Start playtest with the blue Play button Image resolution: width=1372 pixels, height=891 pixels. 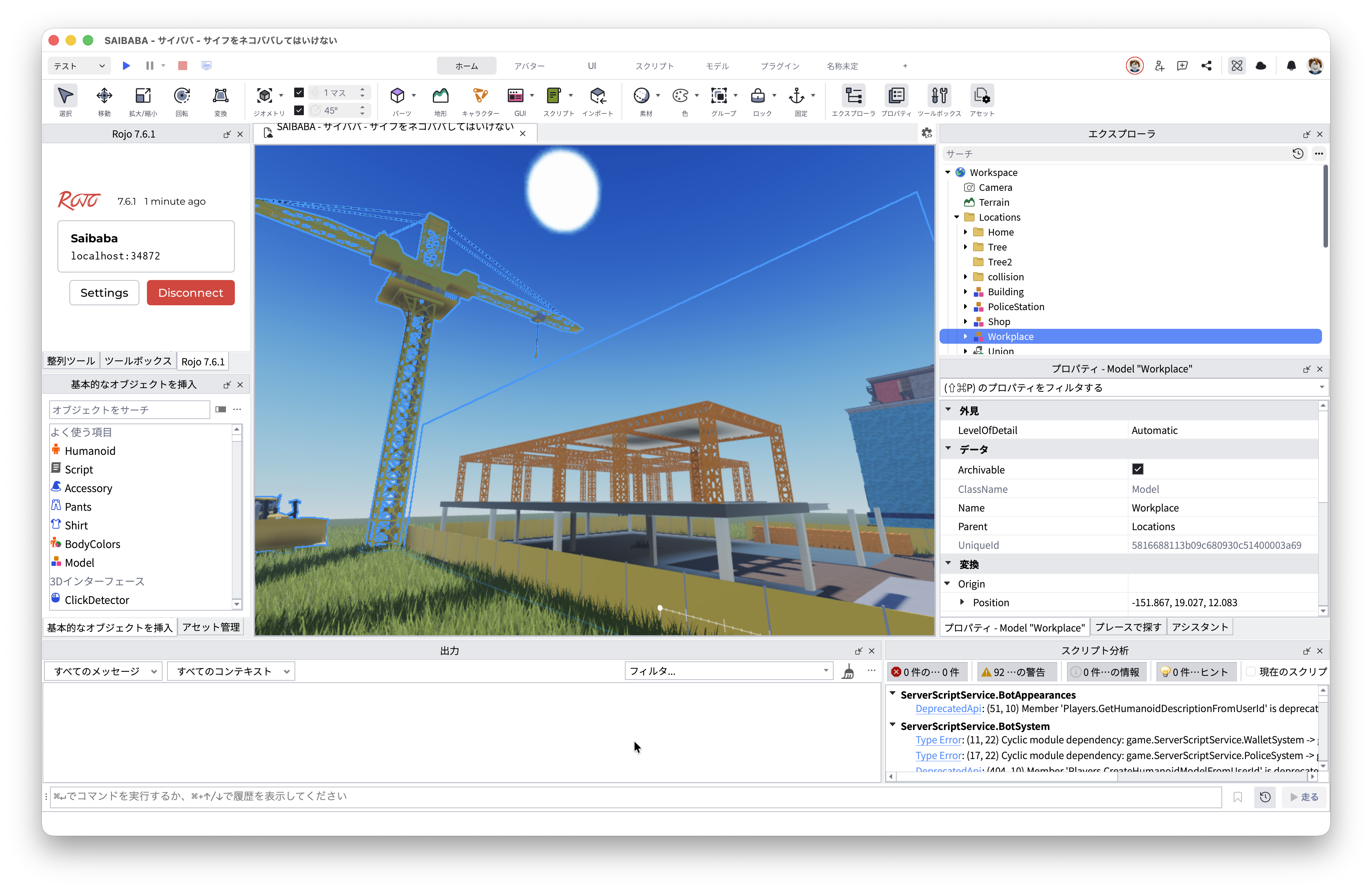tap(126, 66)
